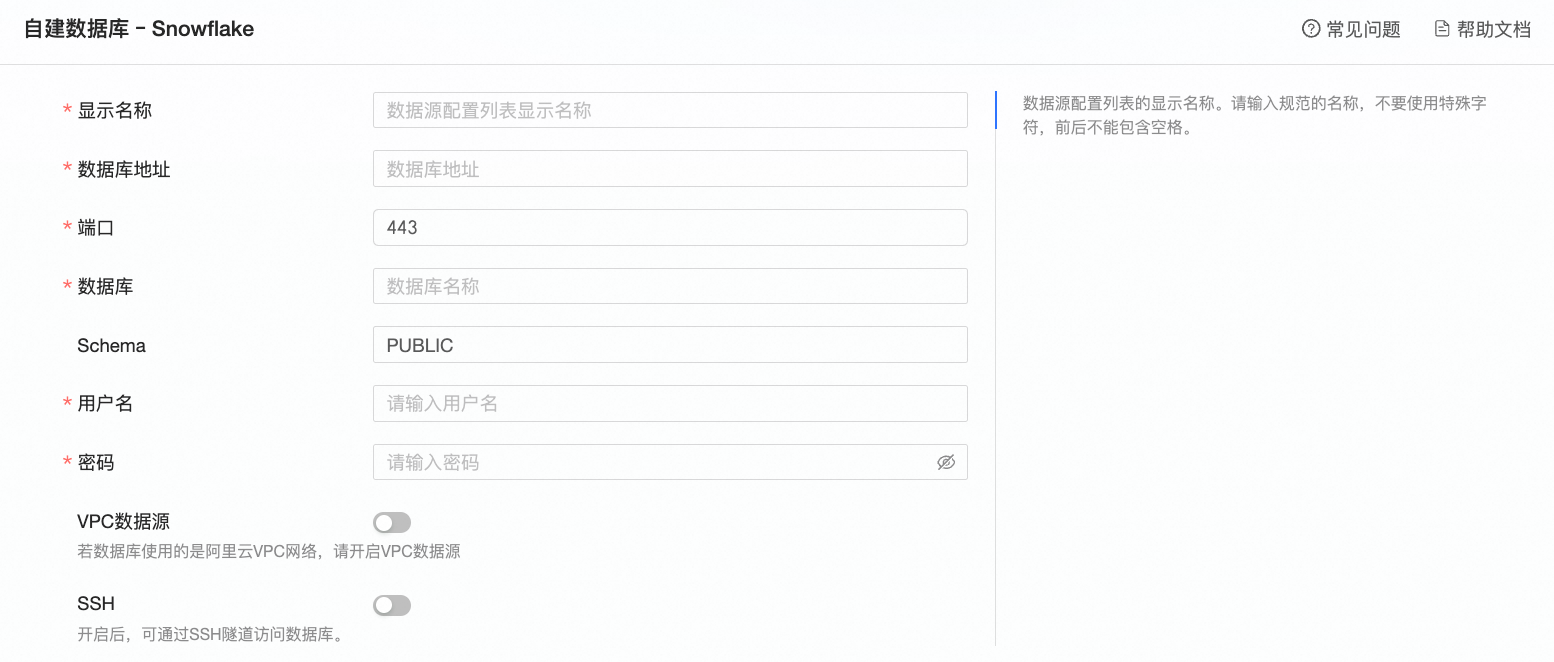Click into the 数据库地址 field

coord(670,169)
